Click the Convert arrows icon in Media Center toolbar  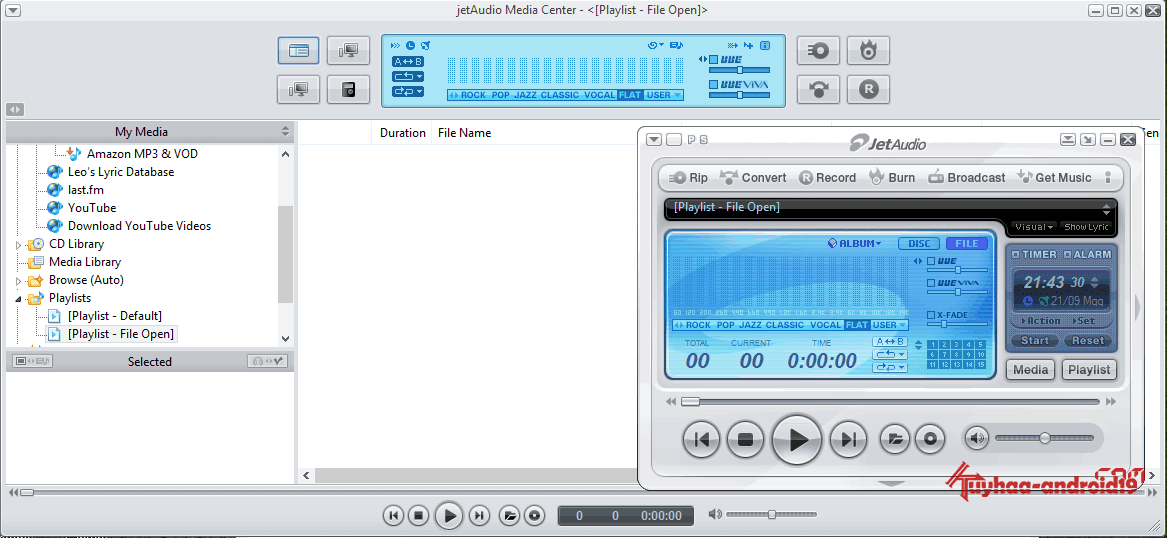[x=819, y=90]
